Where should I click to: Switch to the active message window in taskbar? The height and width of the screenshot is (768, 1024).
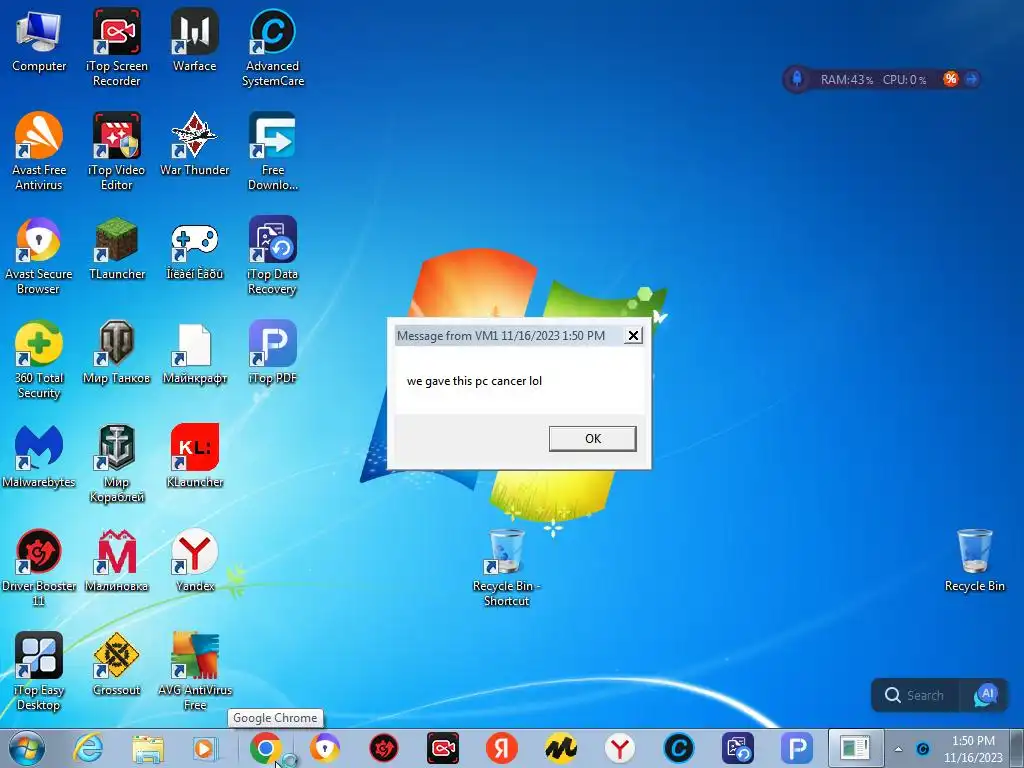[x=856, y=748]
